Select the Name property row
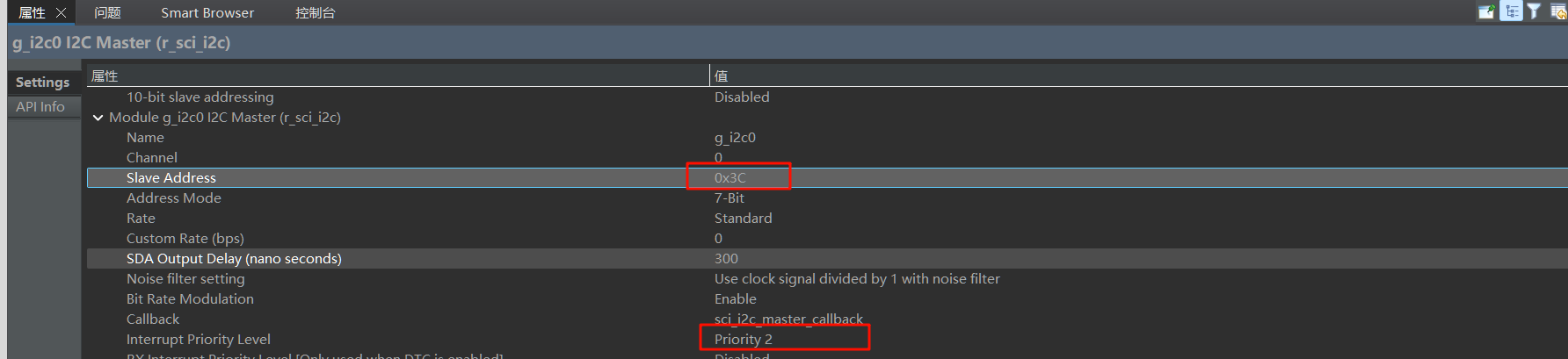This screenshot has width=1568, height=359. [x=145, y=137]
